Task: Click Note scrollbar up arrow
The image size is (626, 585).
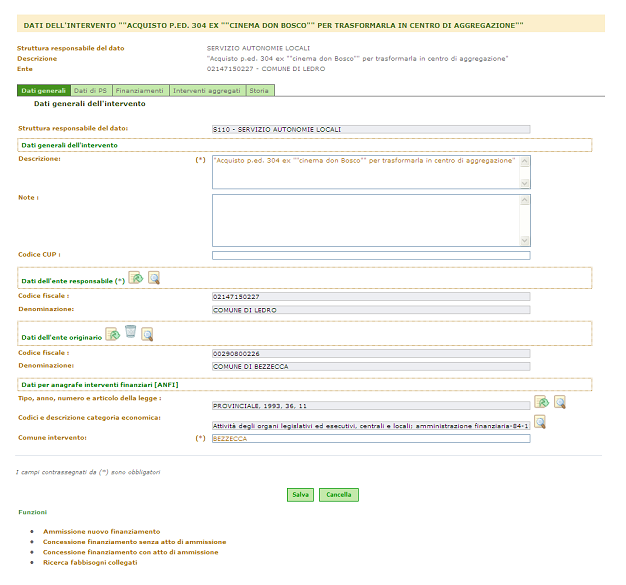Action: click(x=525, y=200)
